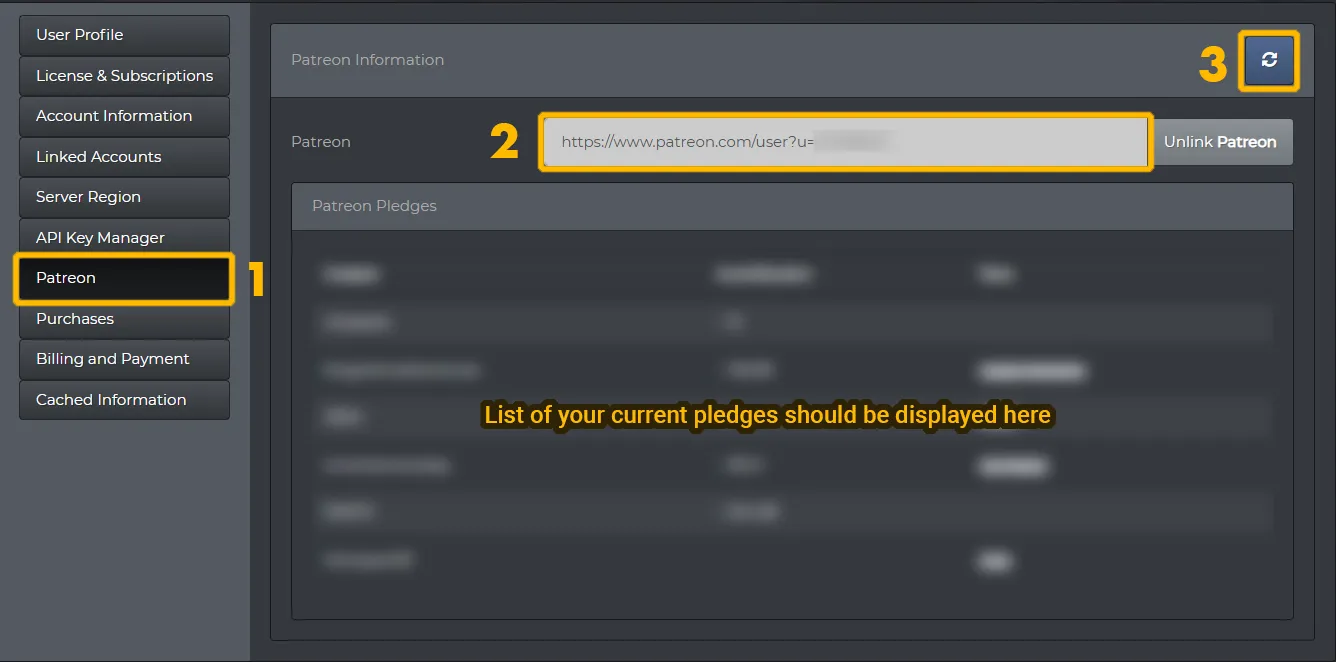The image size is (1336, 662).
Task: Refresh the Patreon information with the sync icon
Action: [x=1269, y=60]
